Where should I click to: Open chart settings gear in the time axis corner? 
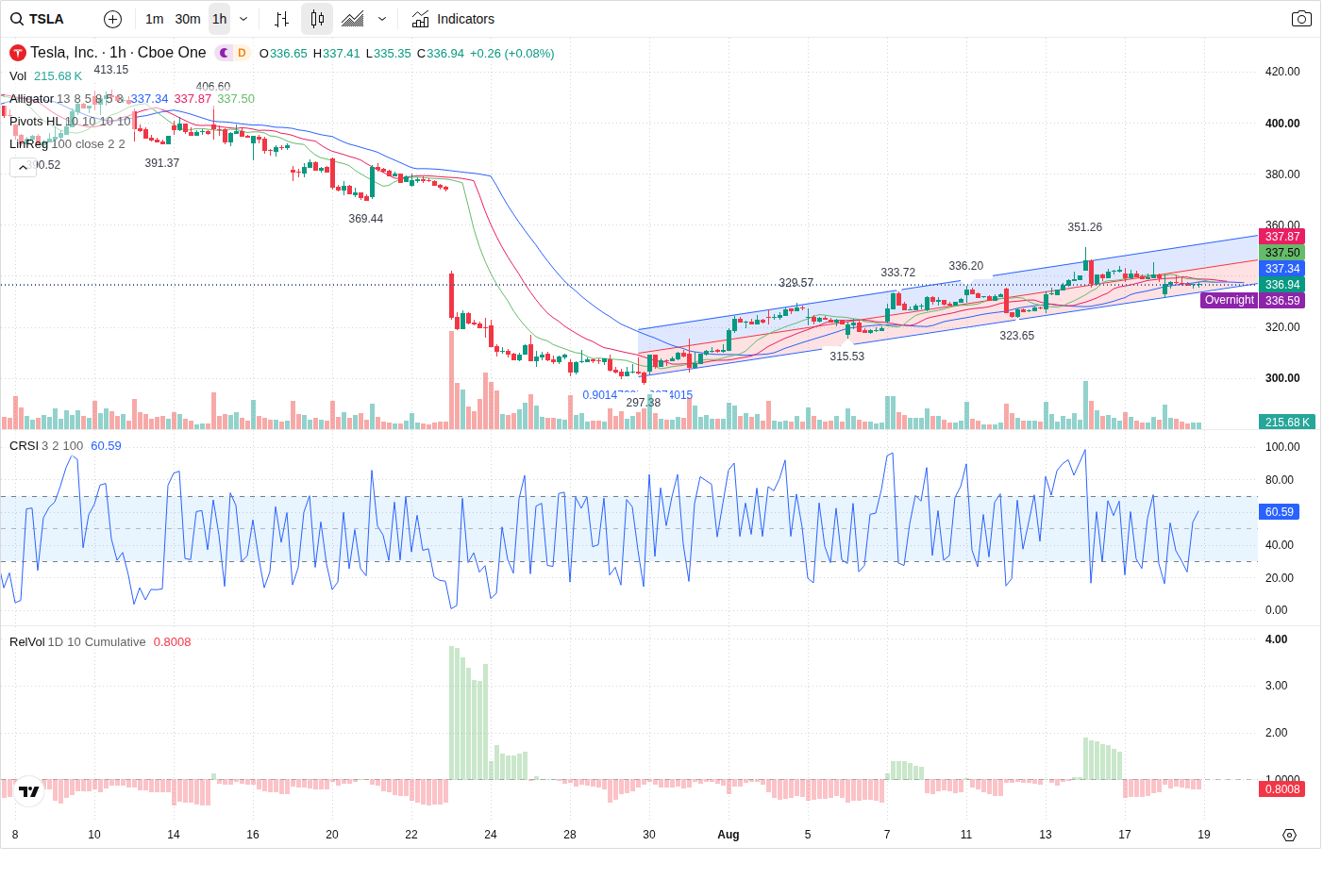1290,835
